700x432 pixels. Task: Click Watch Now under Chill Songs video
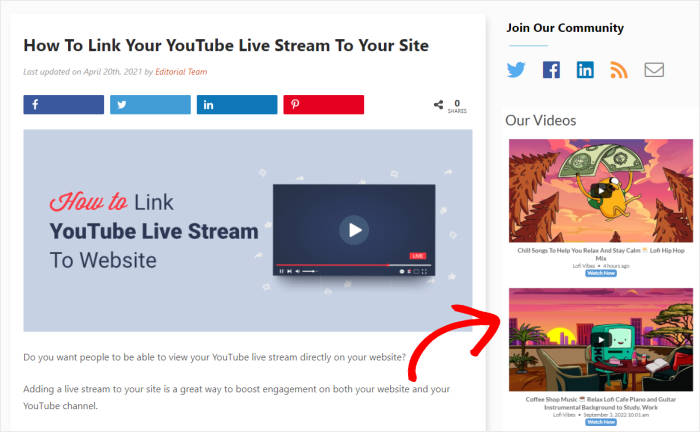601,273
